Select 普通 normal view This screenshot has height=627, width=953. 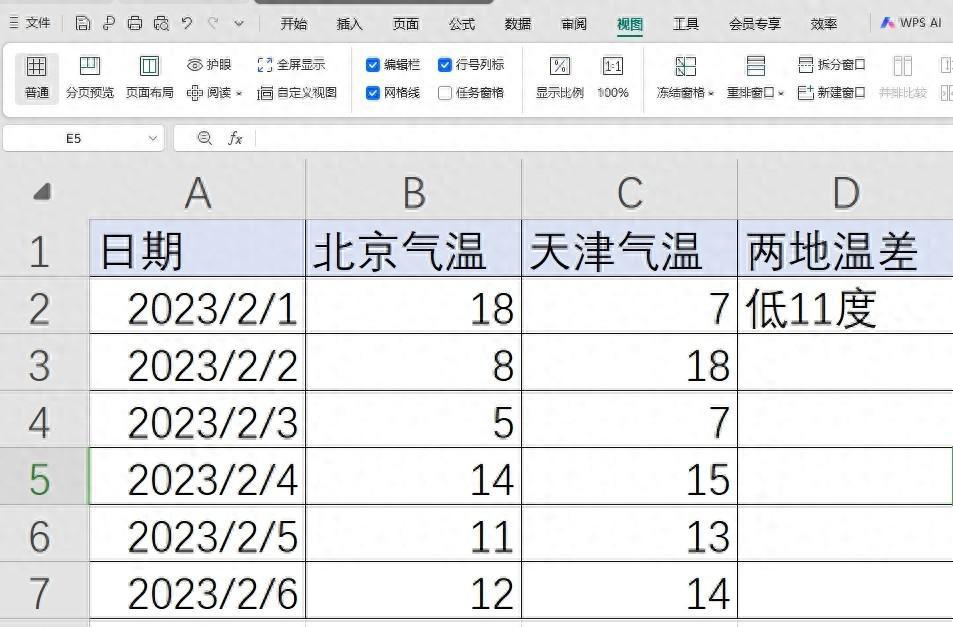(36, 78)
